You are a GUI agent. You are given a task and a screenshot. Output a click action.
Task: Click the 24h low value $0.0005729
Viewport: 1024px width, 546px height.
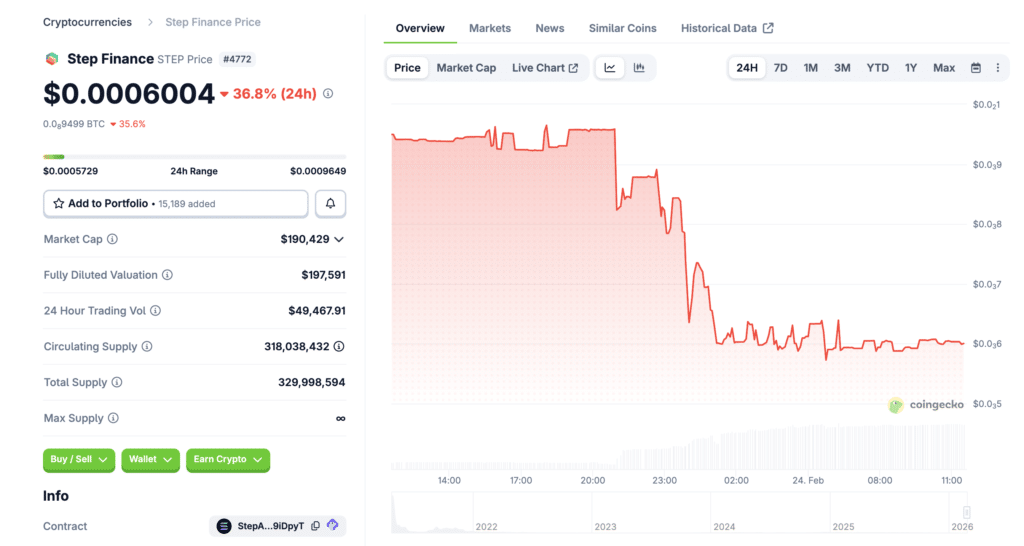pyautogui.click(x=71, y=171)
